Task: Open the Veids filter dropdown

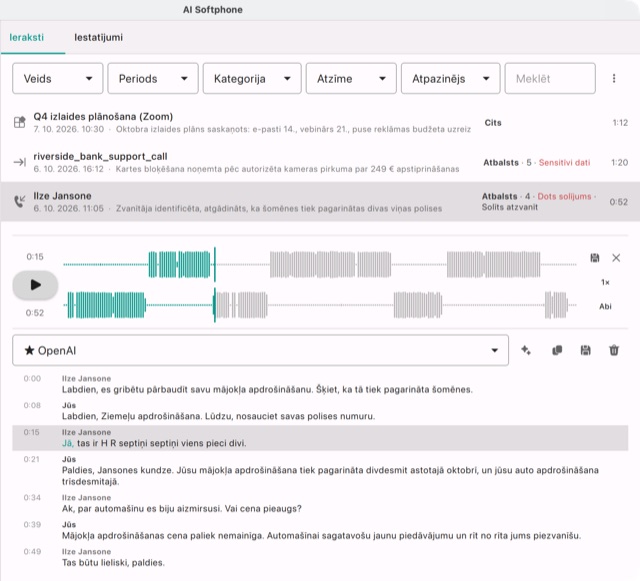Action: 58,78
